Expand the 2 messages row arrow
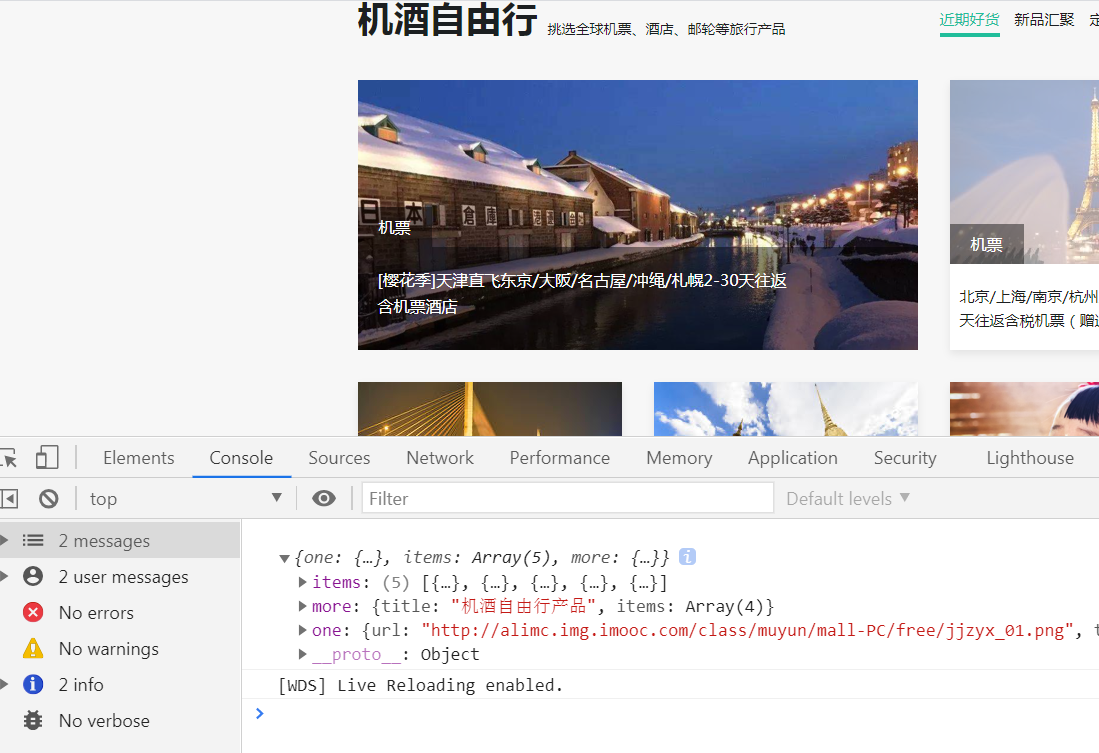This screenshot has height=753, width=1099. point(4,541)
